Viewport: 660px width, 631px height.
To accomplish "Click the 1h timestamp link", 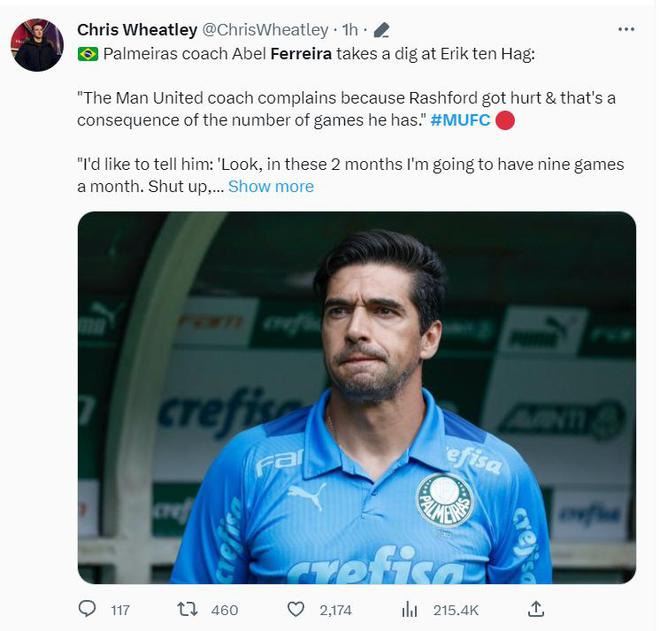I will [350, 30].
